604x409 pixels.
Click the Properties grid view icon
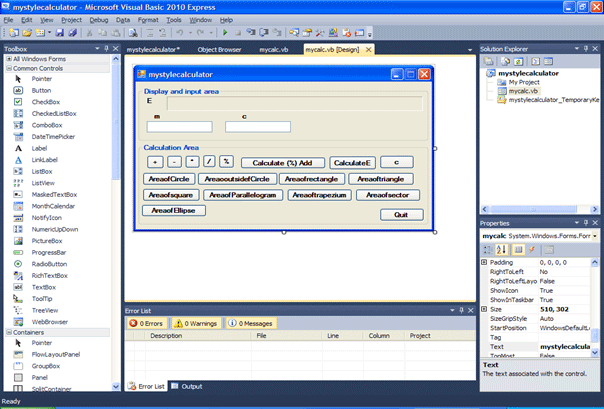[518, 250]
